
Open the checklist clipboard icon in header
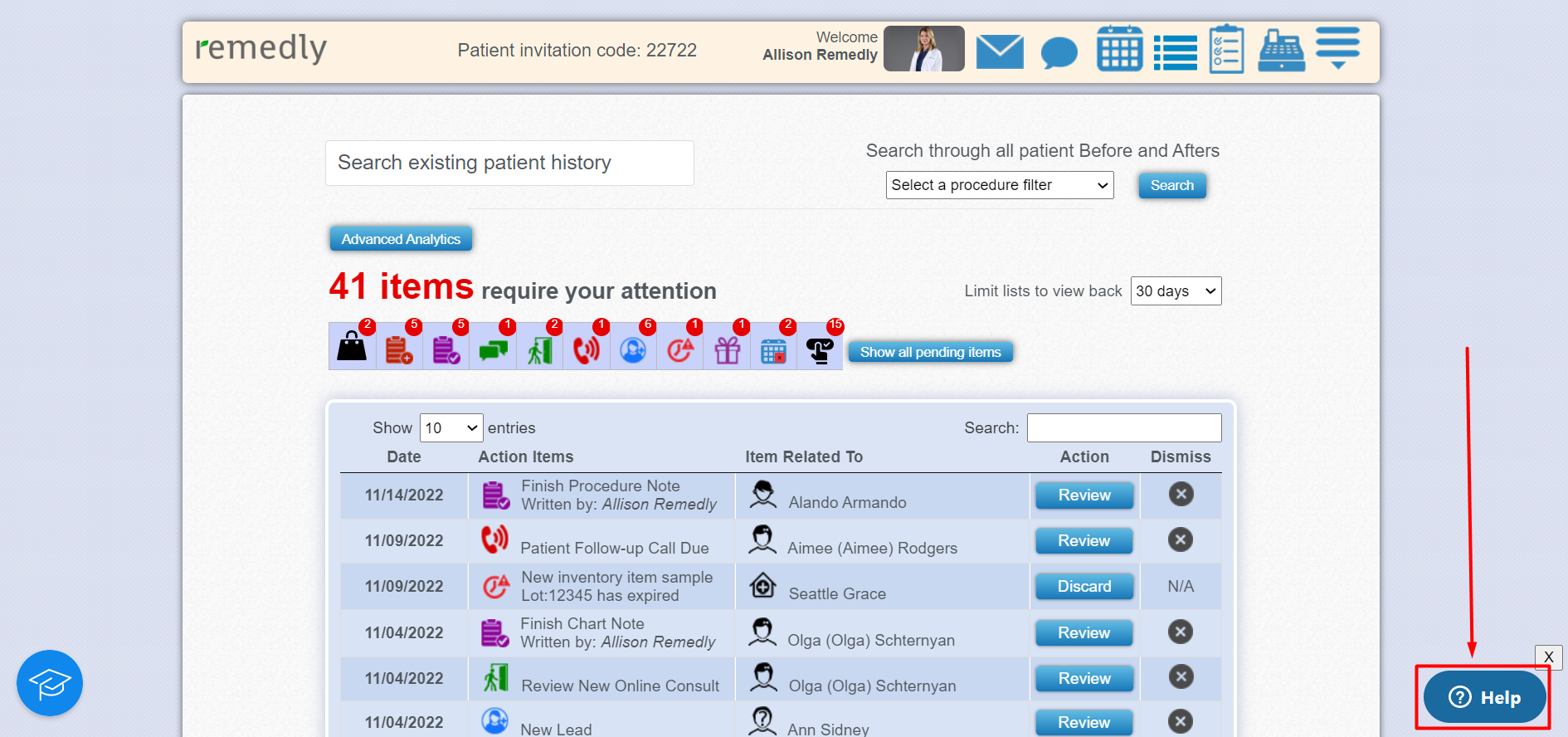pos(1226,49)
